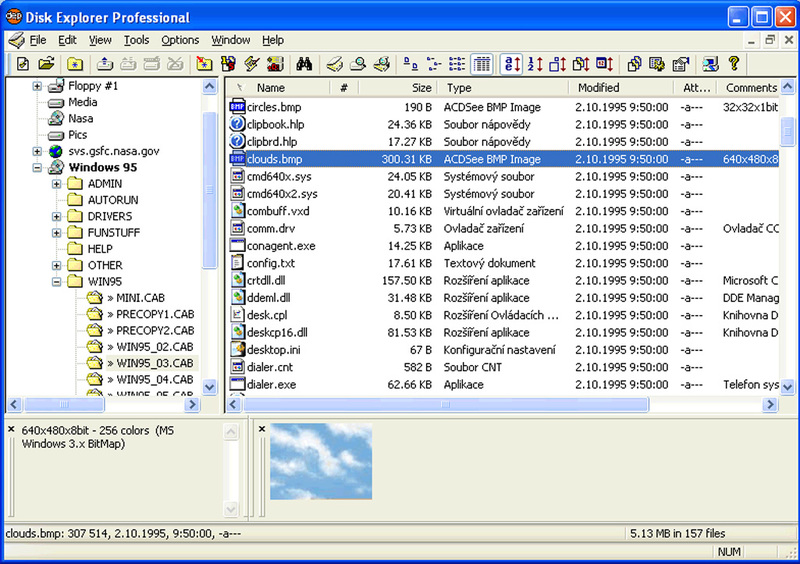Expand the ADMIN folder node
This screenshot has height=564, width=800.
(57, 184)
